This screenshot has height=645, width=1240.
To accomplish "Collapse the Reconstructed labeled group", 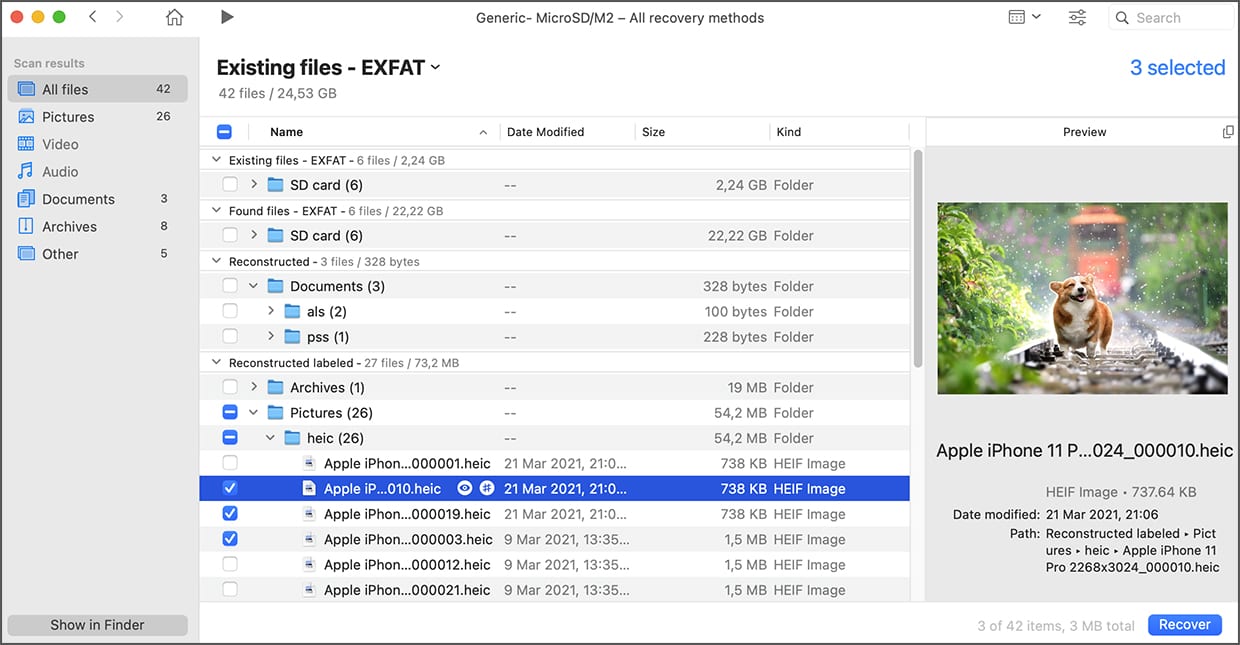I will pyautogui.click(x=217, y=363).
